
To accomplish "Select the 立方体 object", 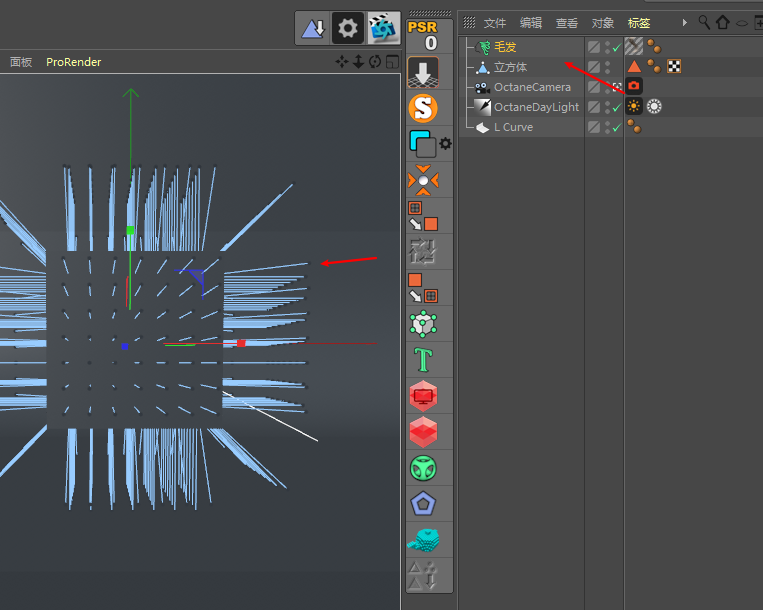I will pos(510,67).
